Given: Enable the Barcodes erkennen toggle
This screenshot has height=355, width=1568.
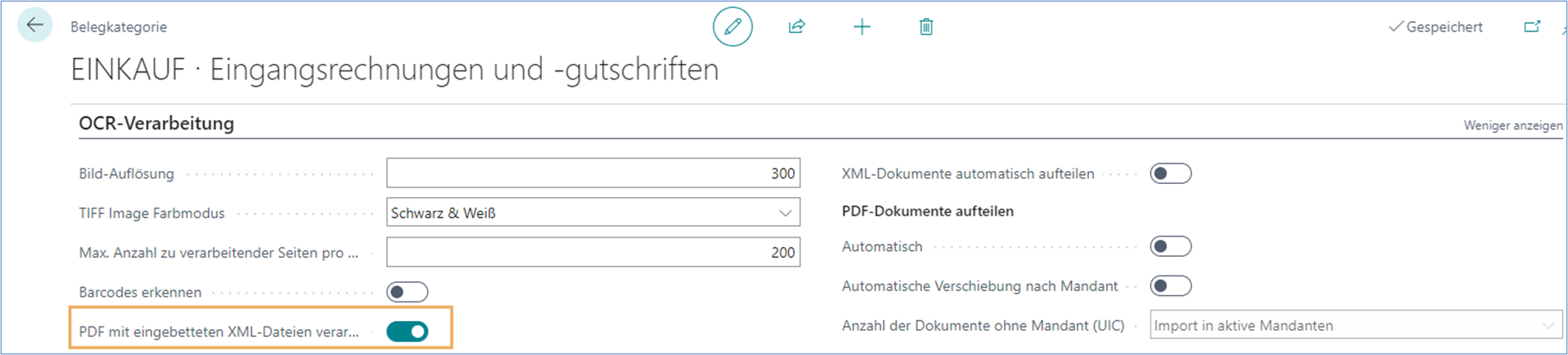Looking at the screenshot, I should pos(407,292).
